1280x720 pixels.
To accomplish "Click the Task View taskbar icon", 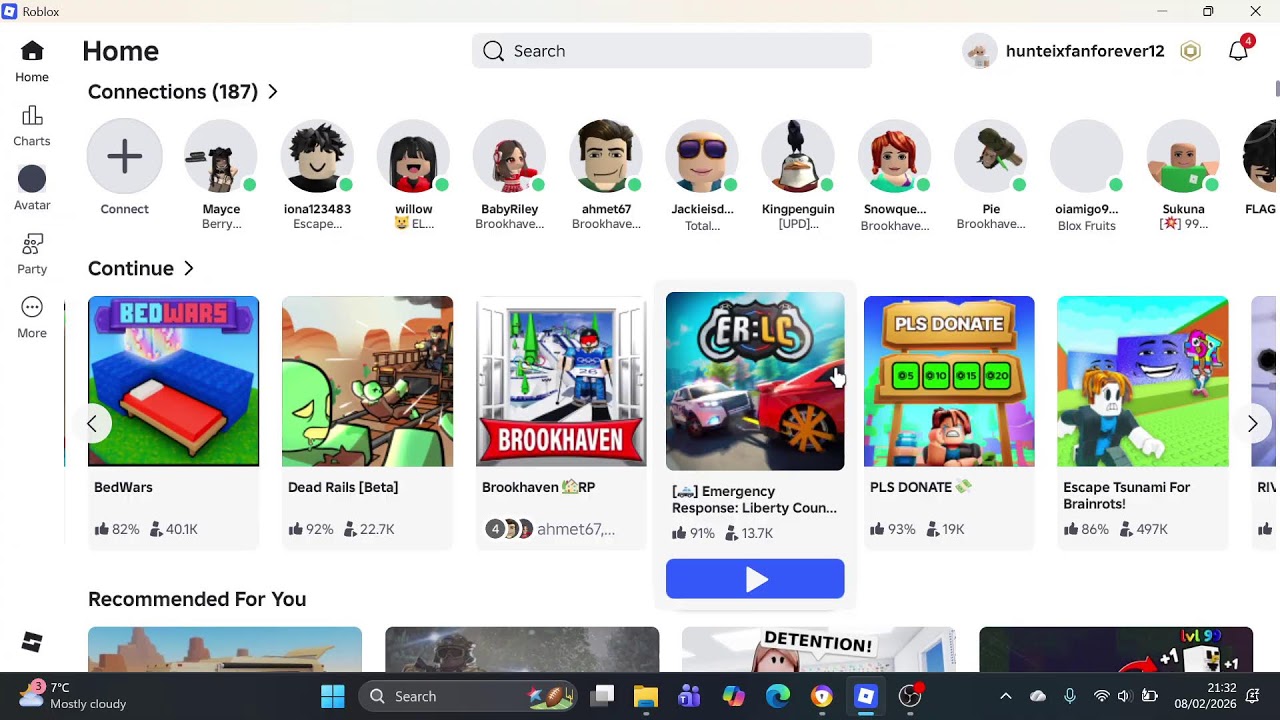I will pos(601,696).
